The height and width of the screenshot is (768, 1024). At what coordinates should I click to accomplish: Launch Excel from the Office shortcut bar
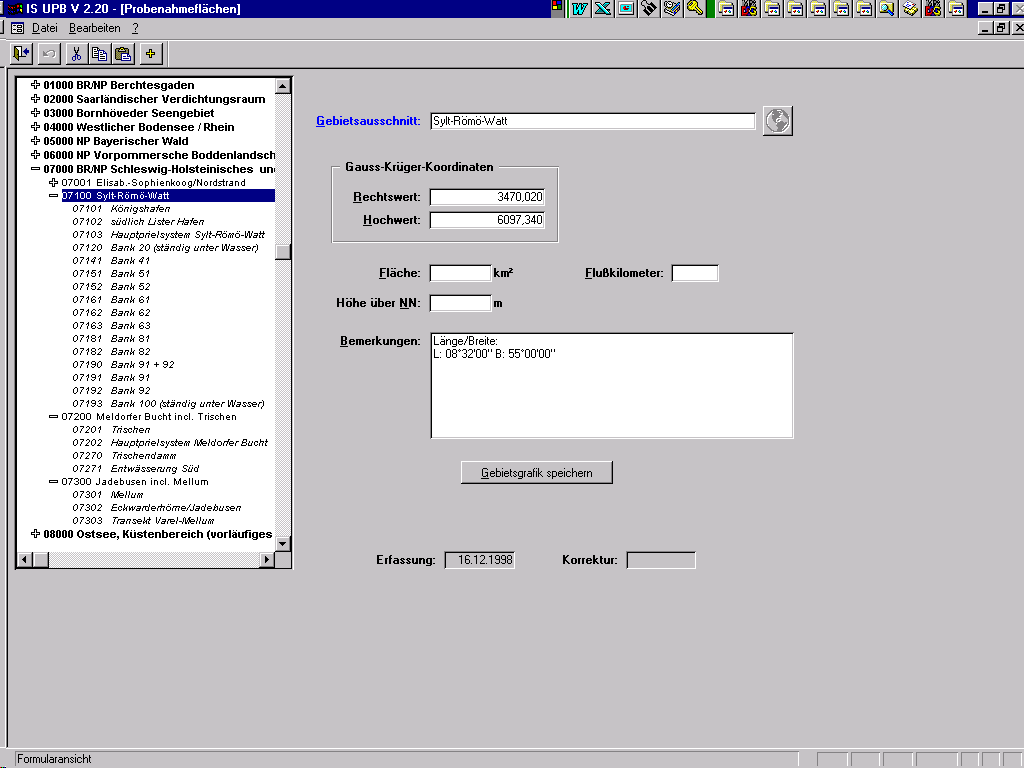(602, 9)
